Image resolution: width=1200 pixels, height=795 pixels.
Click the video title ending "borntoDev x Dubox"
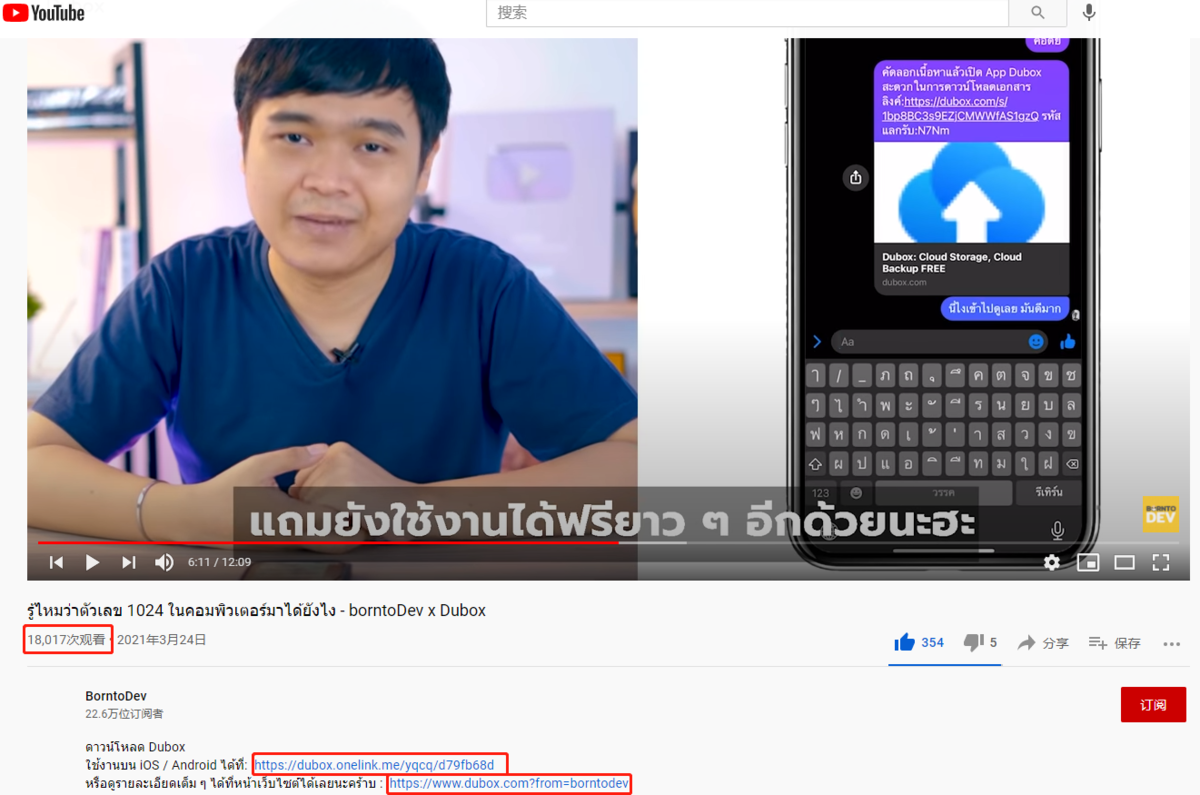point(256,610)
